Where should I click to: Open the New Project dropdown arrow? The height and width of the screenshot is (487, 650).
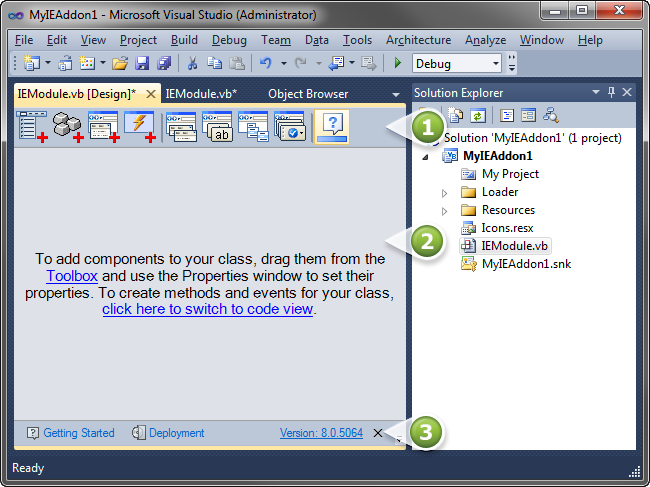coord(48,63)
